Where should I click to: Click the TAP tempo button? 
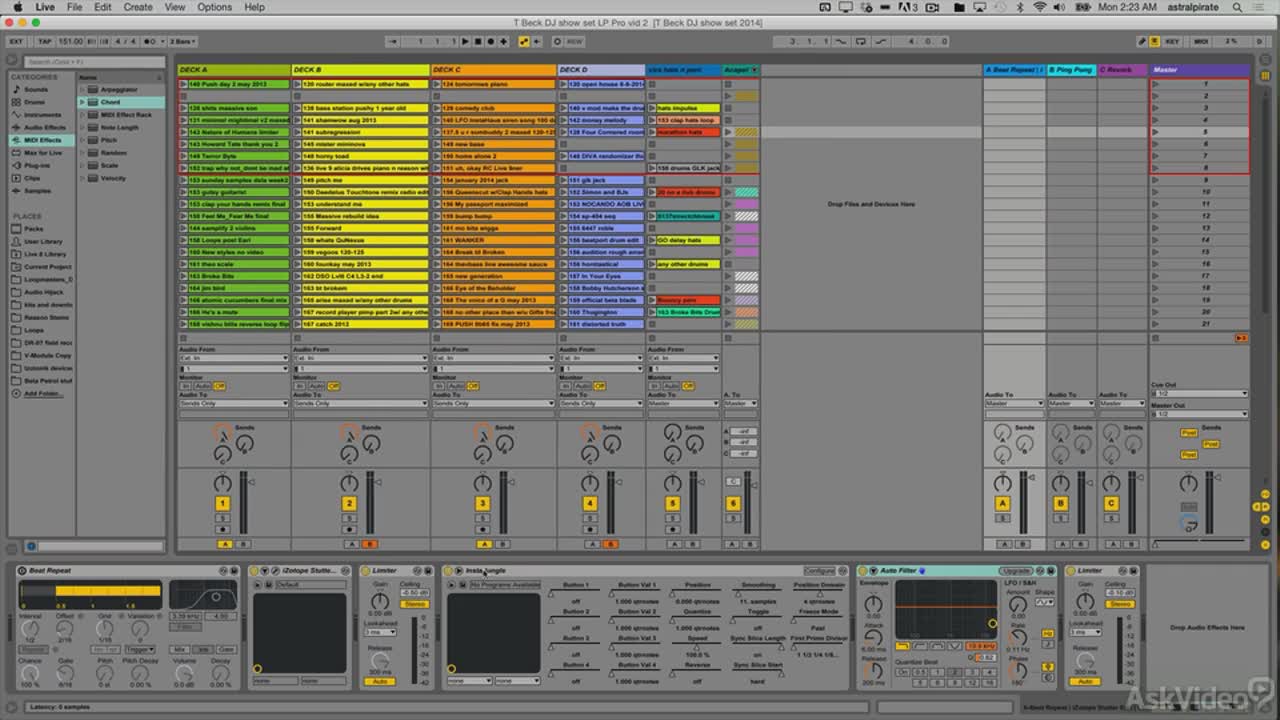tap(44, 41)
